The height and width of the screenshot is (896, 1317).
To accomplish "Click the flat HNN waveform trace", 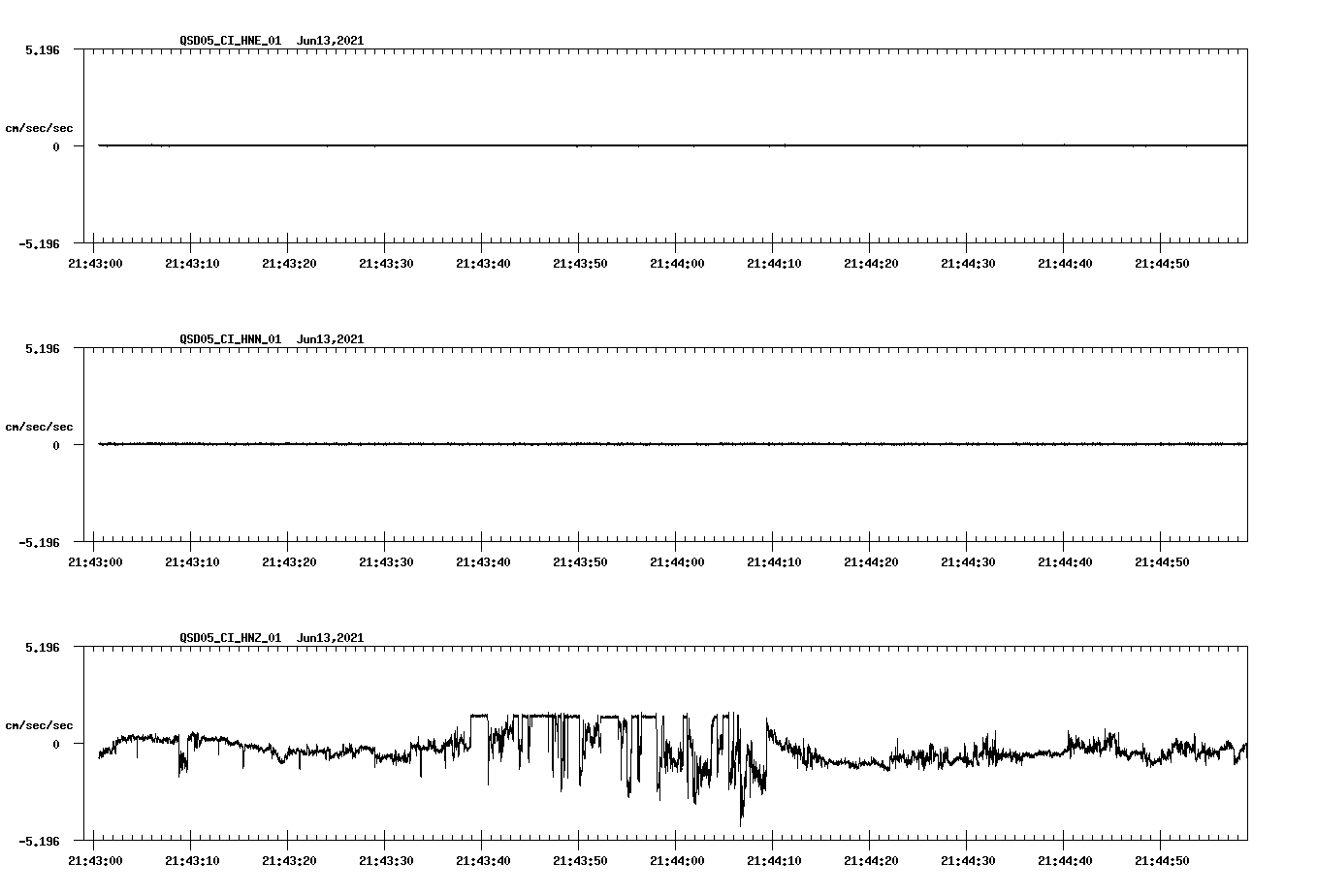I will (673, 444).
